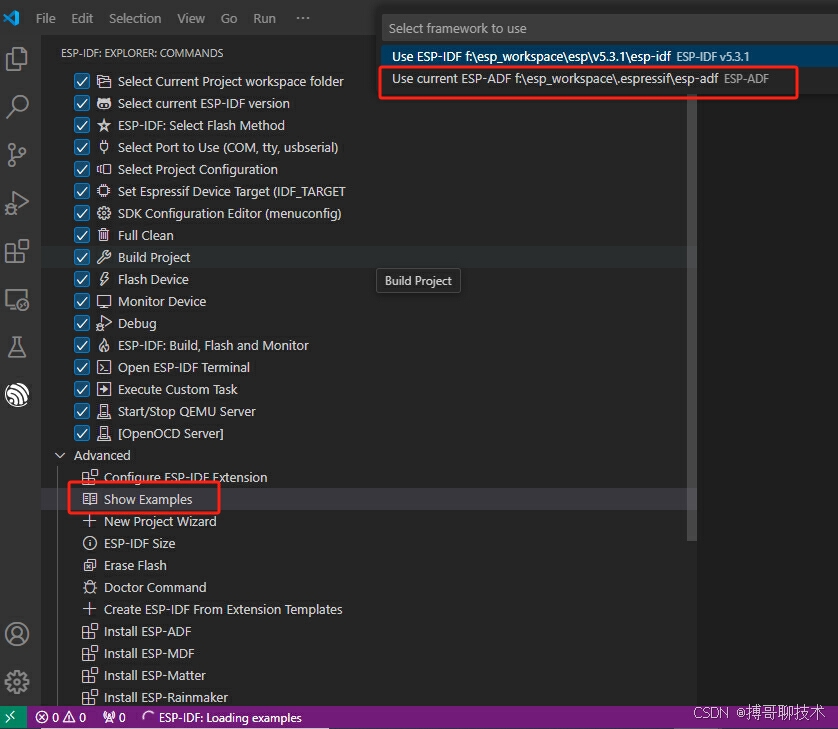Image resolution: width=838 pixels, height=729 pixels.
Task: Click the ports forwarded status bar item
Action: (x=114, y=717)
